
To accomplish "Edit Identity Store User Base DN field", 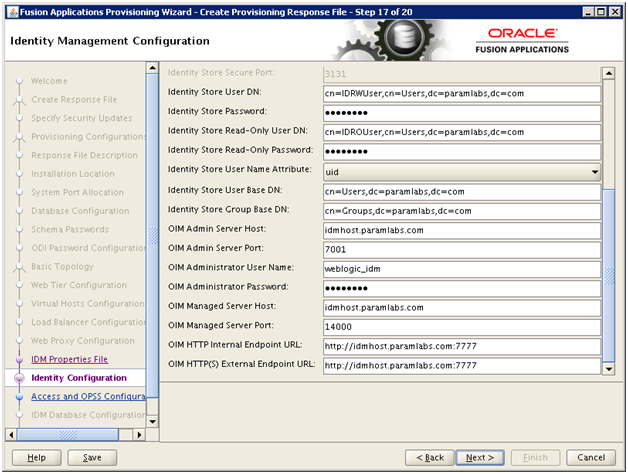I will 462,192.
